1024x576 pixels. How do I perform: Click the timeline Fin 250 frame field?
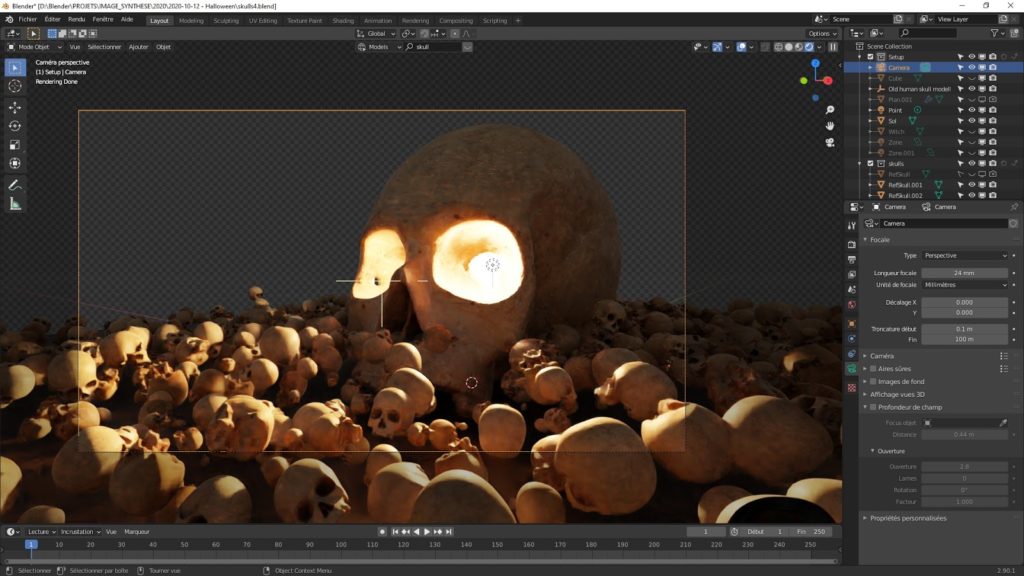click(x=810, y=532)
